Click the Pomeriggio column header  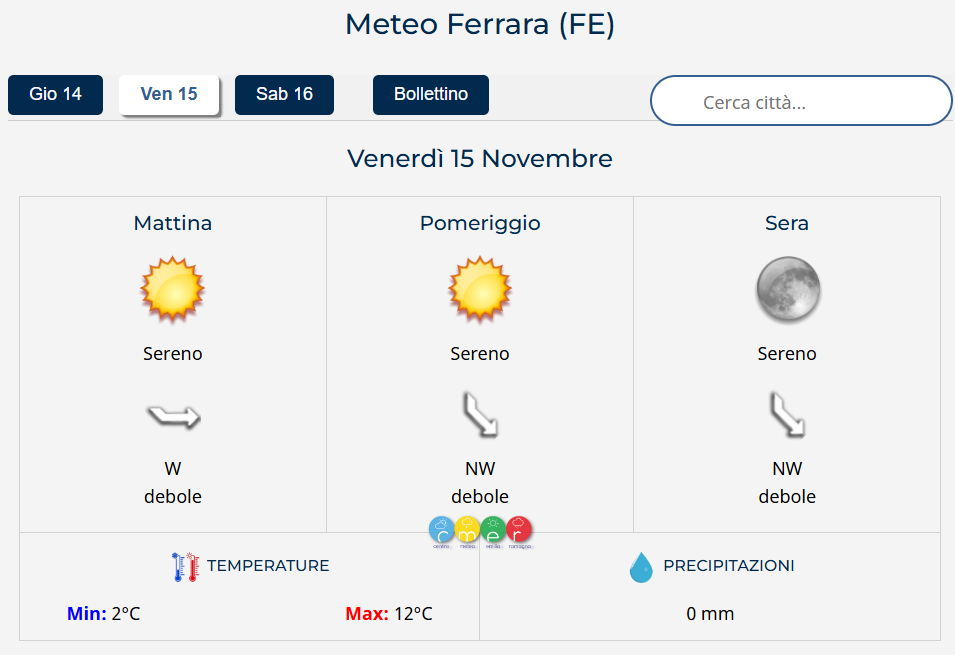click(480, 223)
